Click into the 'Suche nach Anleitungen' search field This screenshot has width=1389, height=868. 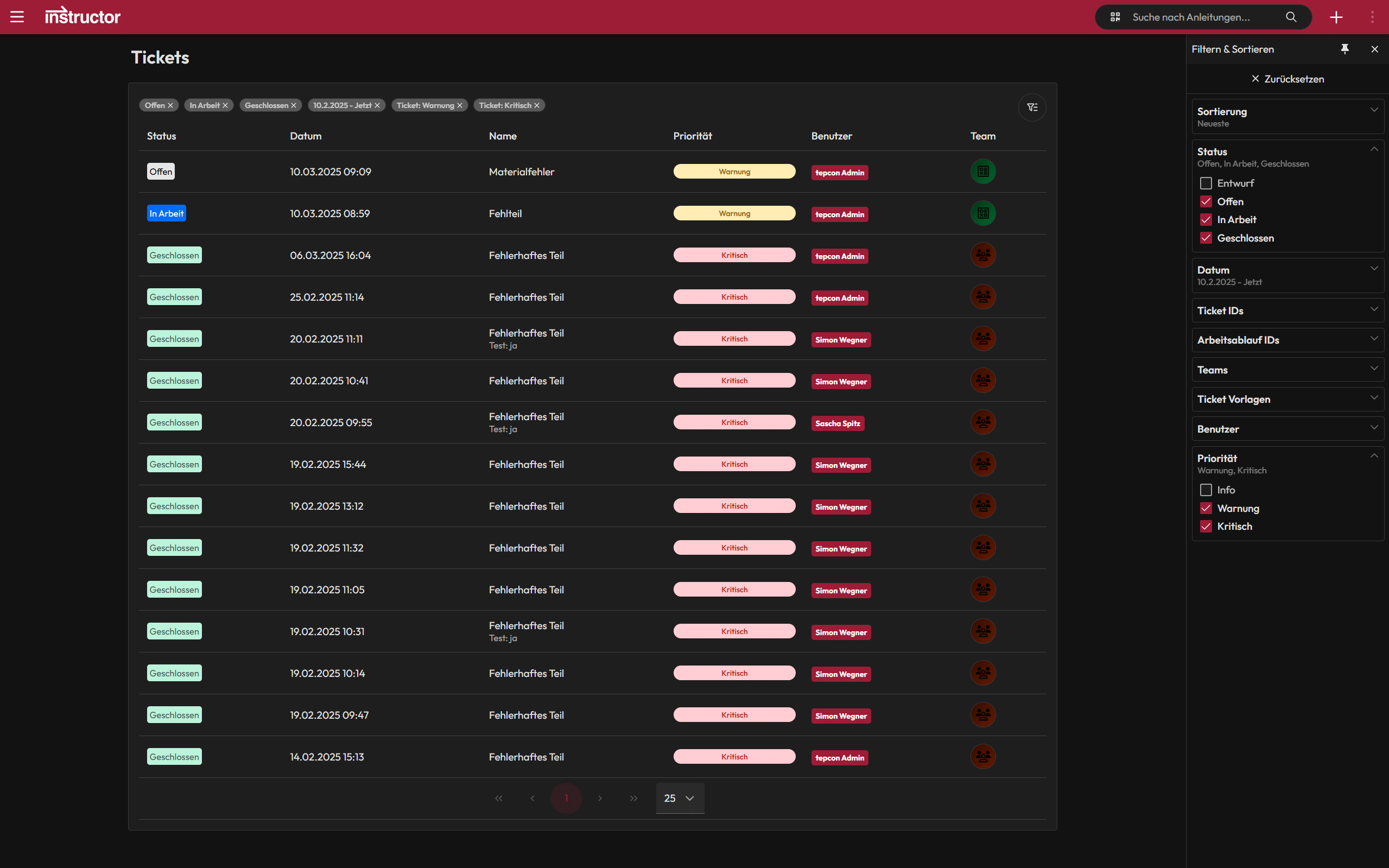1194,17
